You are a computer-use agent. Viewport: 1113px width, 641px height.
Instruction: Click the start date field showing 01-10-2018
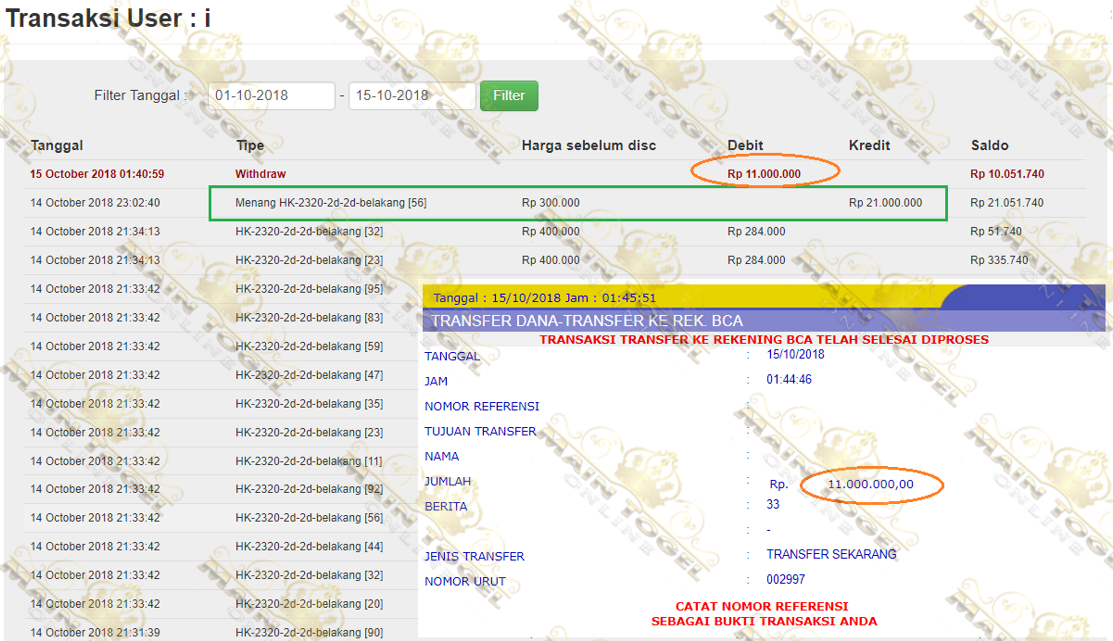pos(271,96)
